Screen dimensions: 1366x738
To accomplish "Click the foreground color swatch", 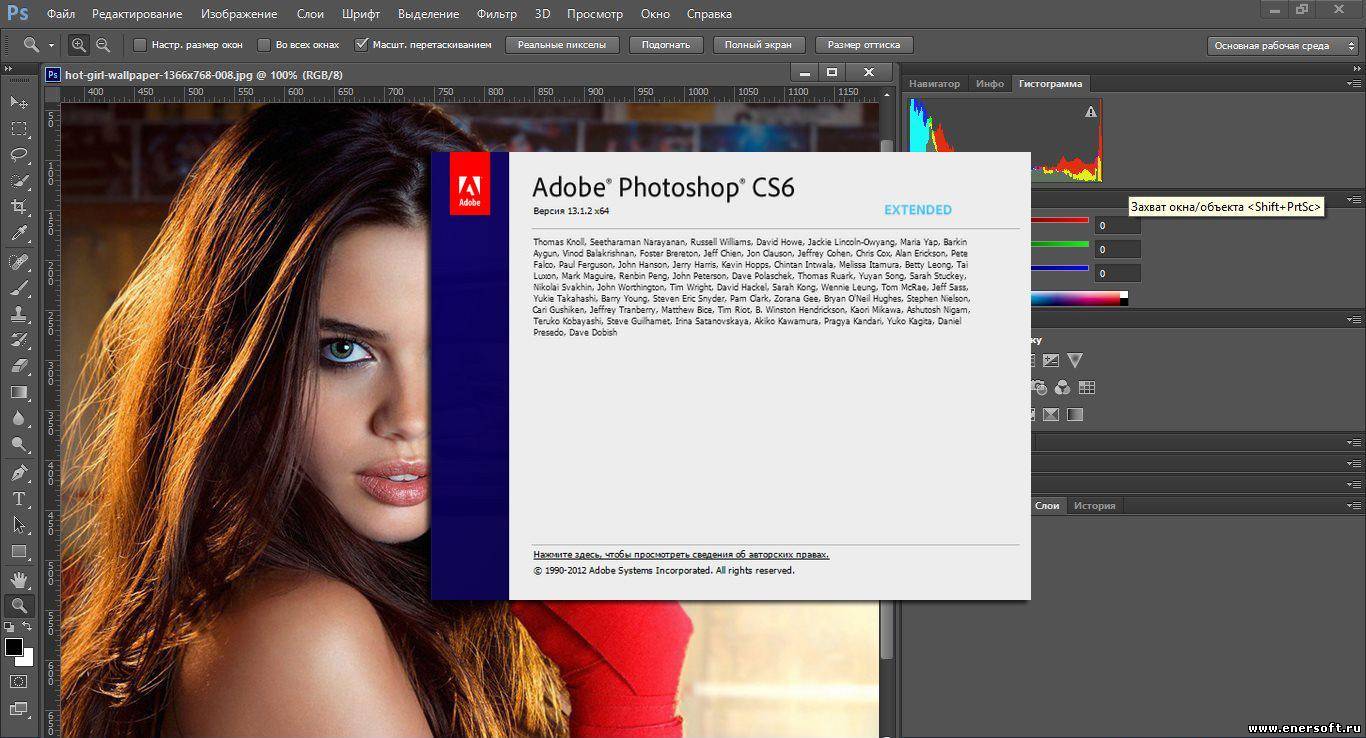I will point(14,647).
